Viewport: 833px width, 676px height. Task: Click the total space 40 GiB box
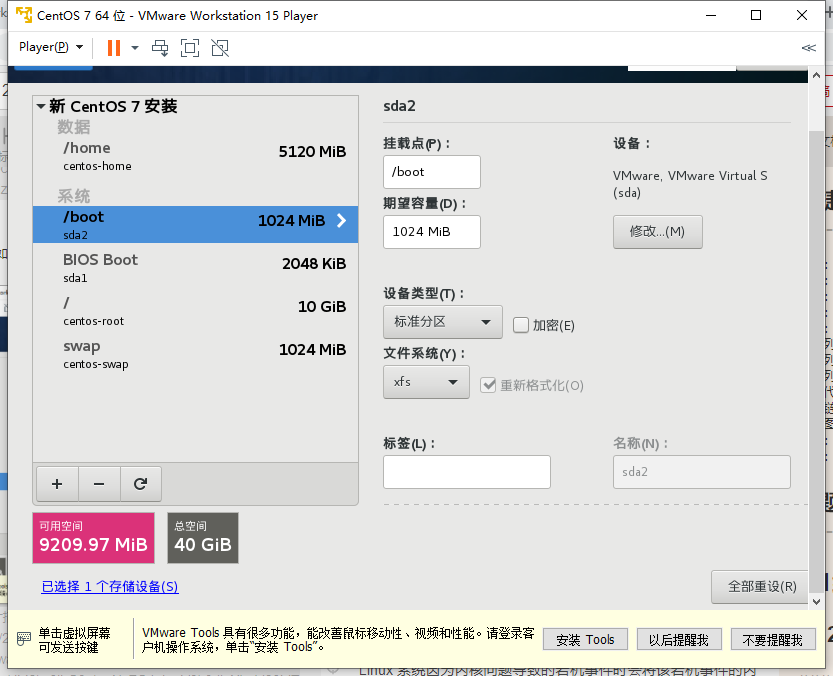tap(203, 538)
